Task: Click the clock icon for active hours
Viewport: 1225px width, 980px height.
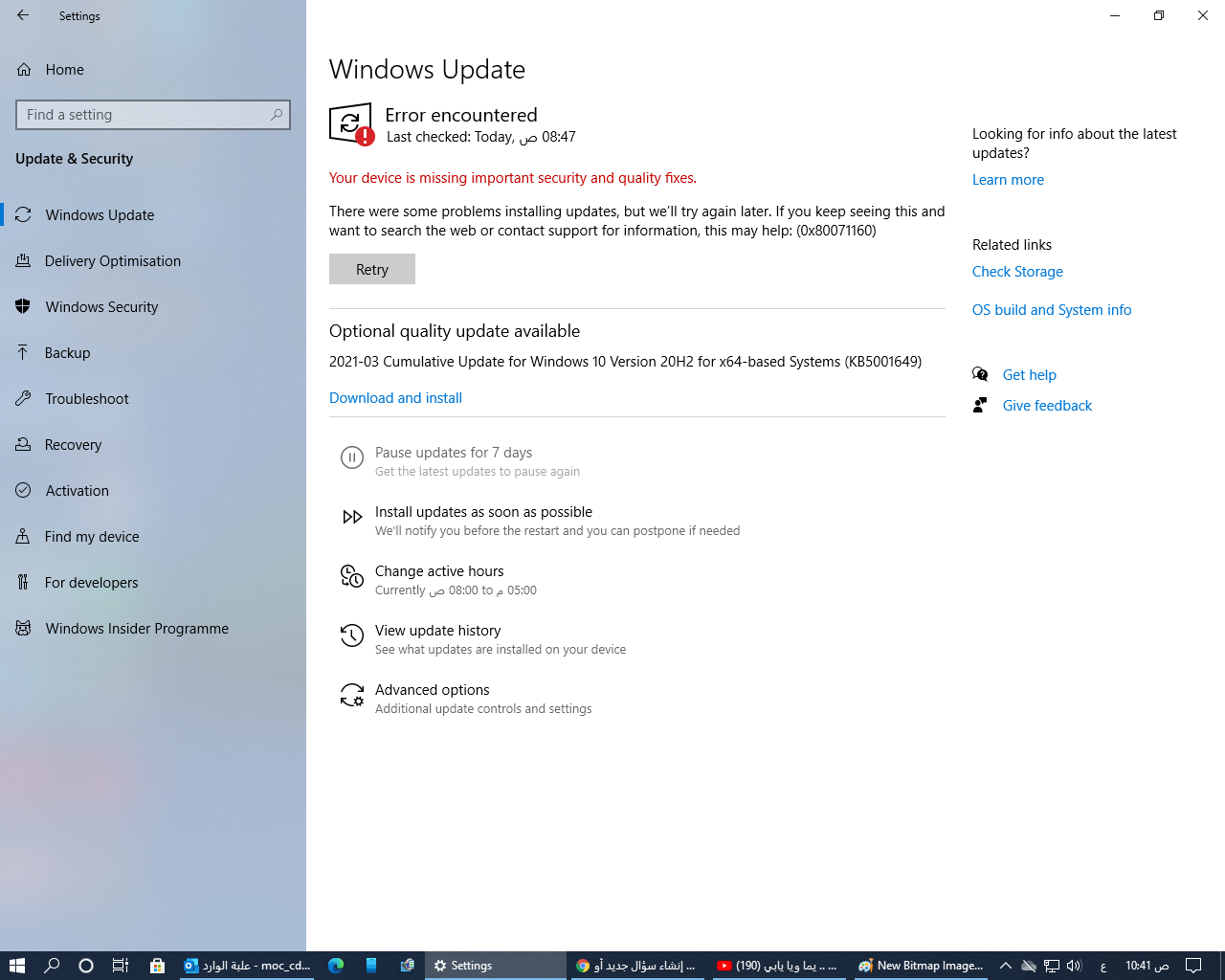Action: pos(352,576)
